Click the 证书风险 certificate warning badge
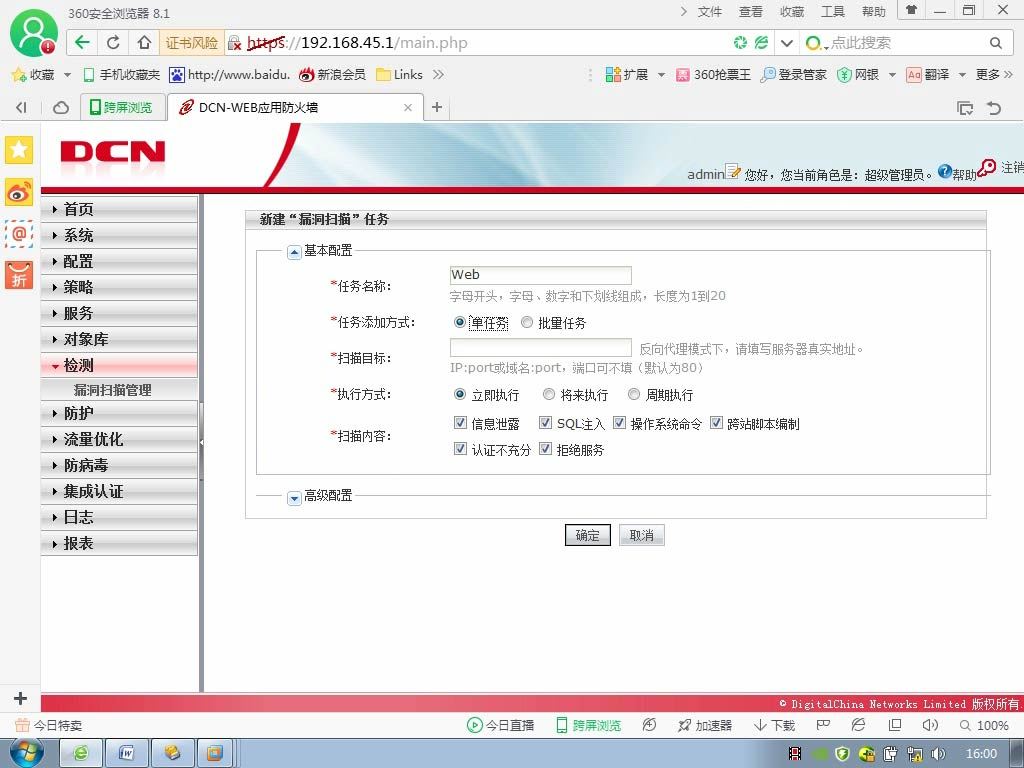Image resolution: width=1024 pixels, height=768 pixels. tap(192, 43)
